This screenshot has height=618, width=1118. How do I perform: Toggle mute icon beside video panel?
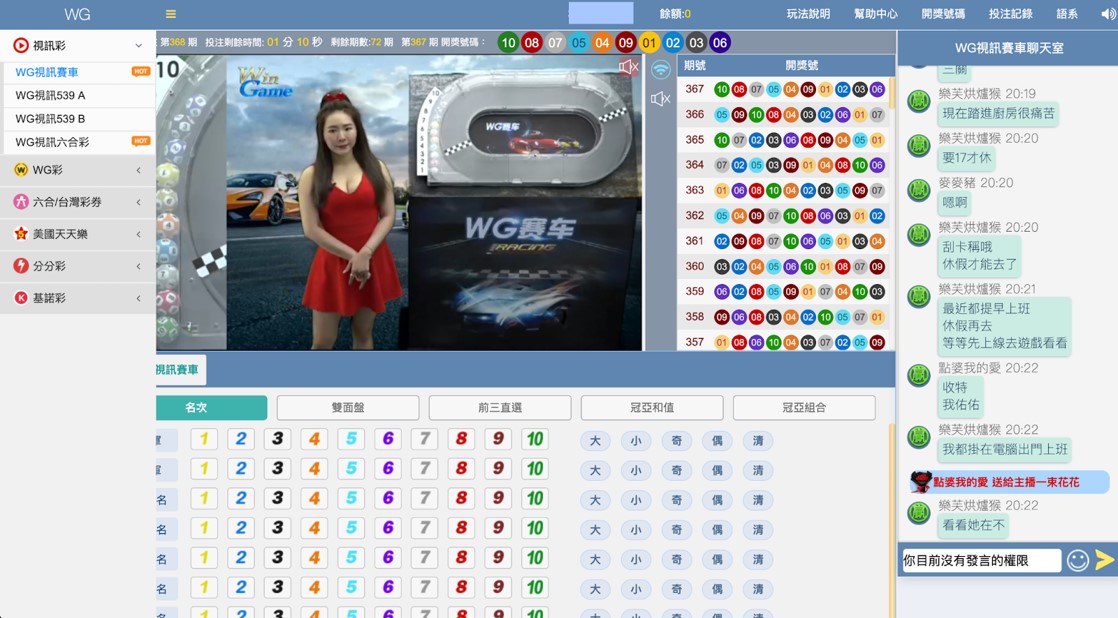(x=660, y=98)
